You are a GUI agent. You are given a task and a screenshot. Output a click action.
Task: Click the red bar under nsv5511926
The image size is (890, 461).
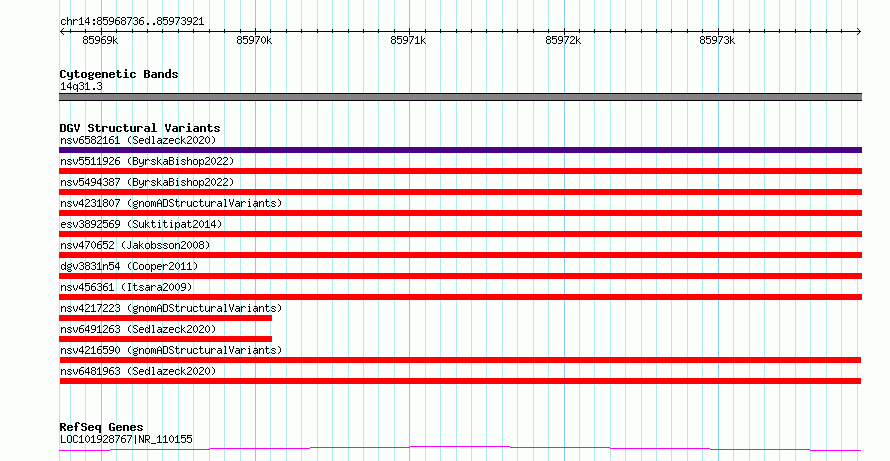click(x=460, y=171)
